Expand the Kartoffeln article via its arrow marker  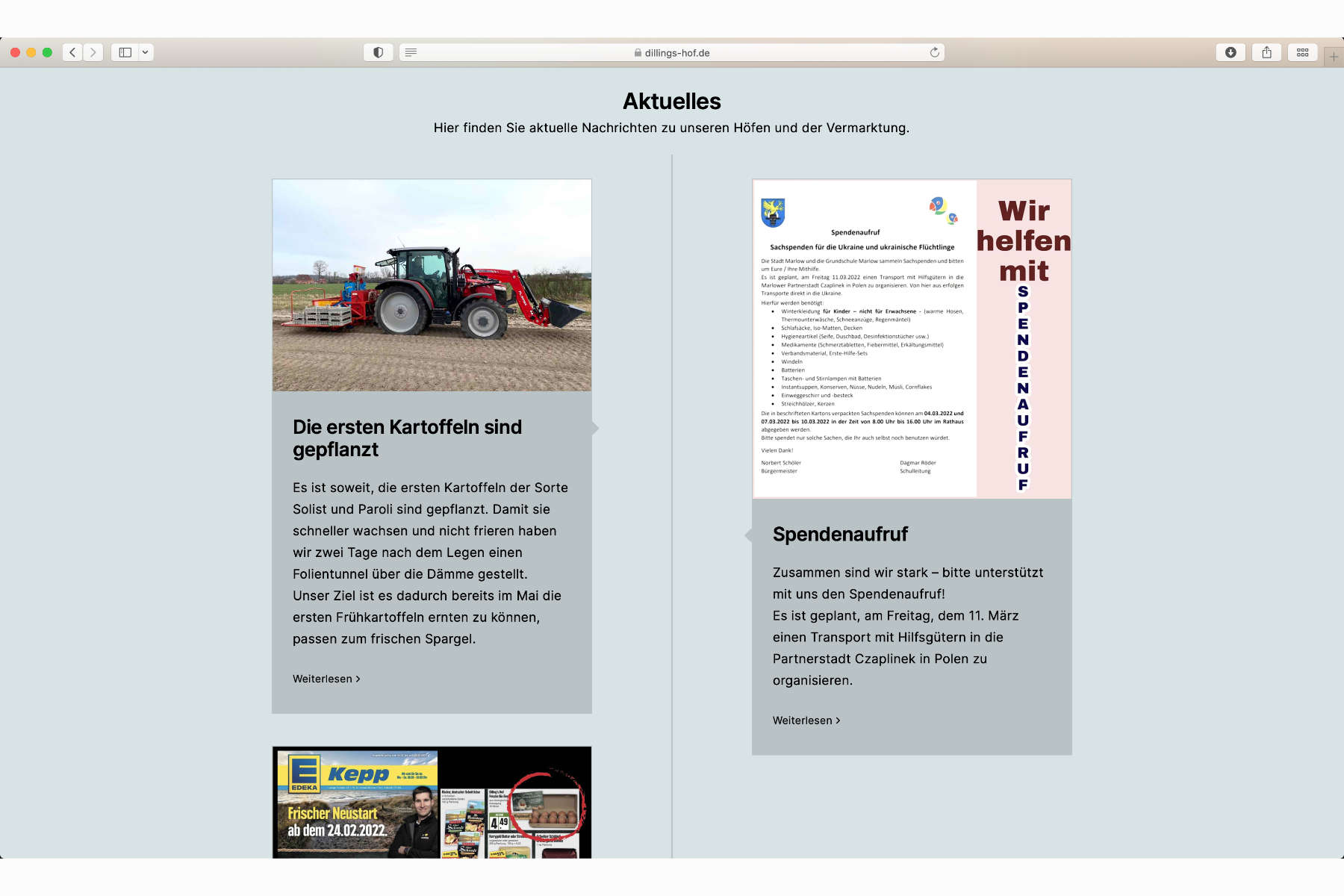tap(595, 429)
